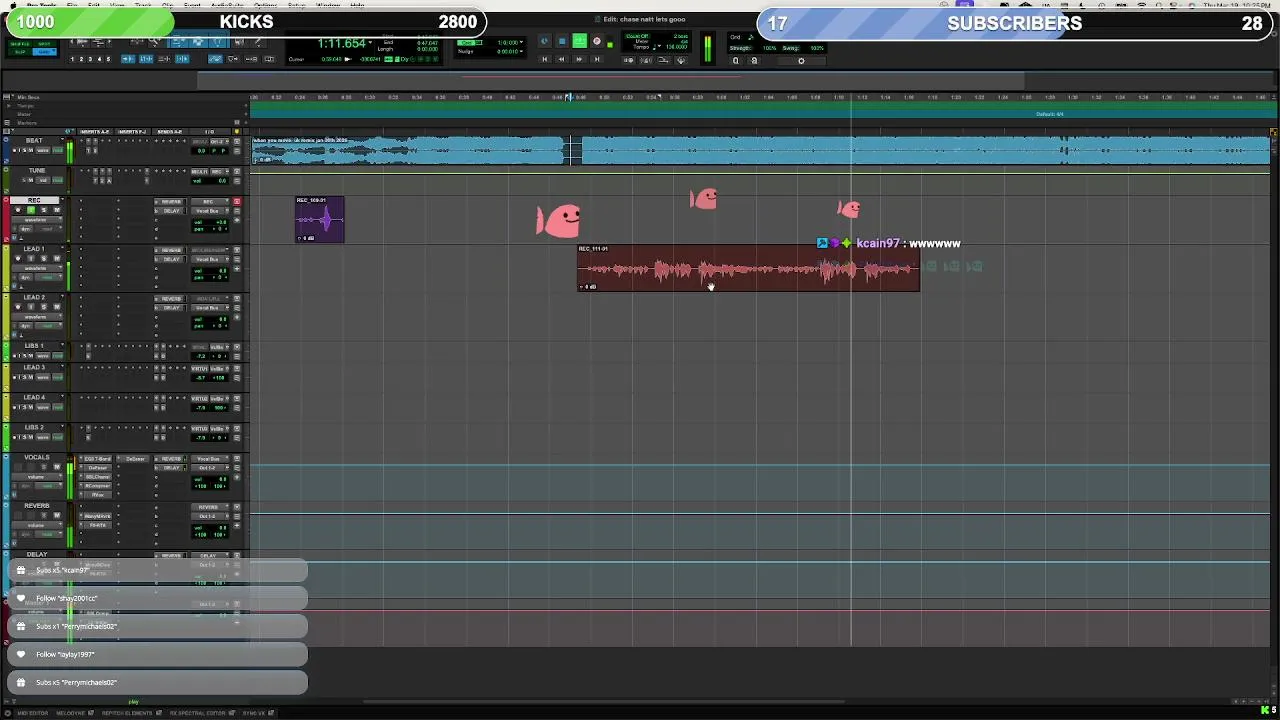Click the Rewind transport button
Screen dimensions: 1280x720
[562, 59]
